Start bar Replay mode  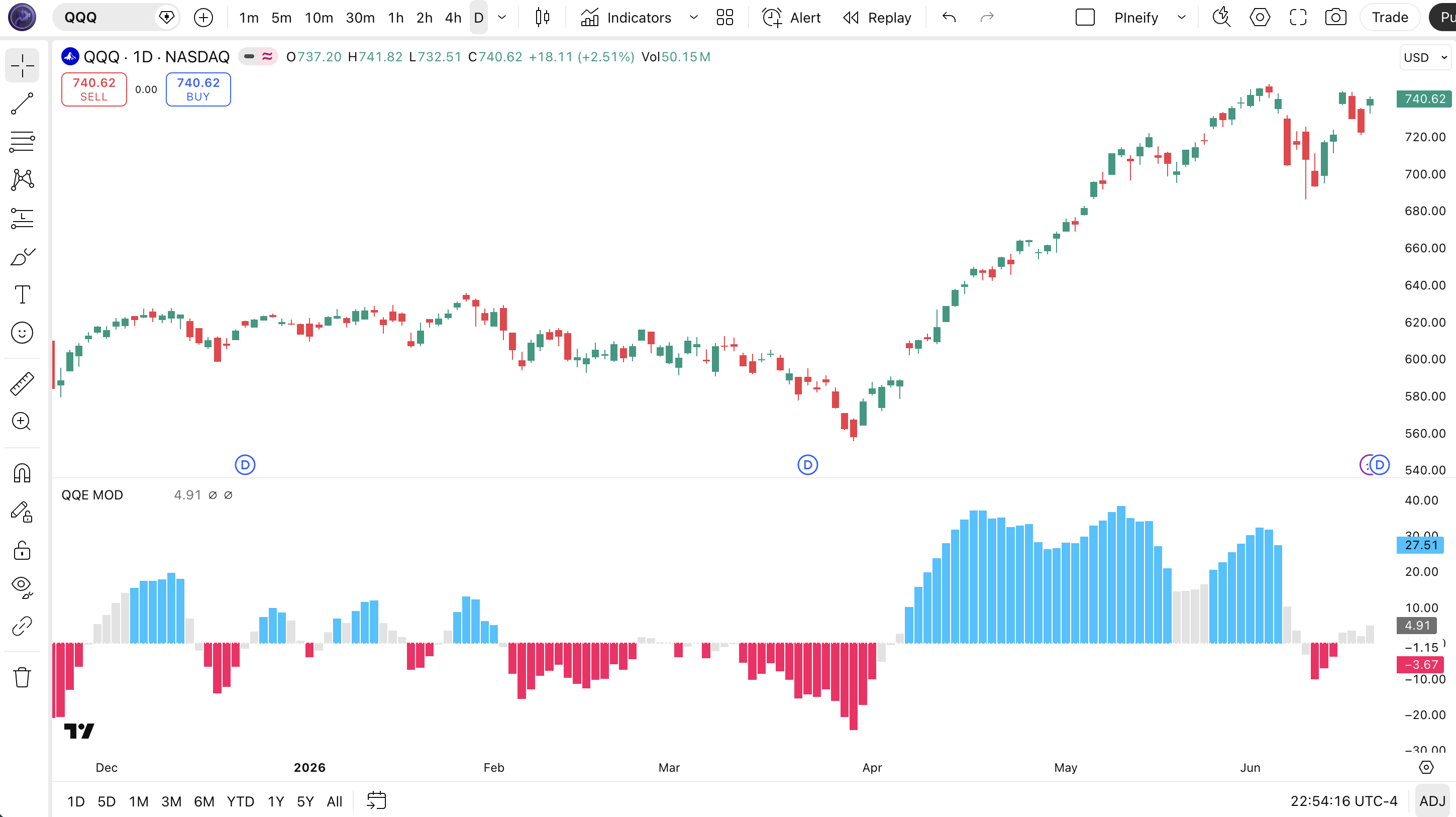(877, 18)
